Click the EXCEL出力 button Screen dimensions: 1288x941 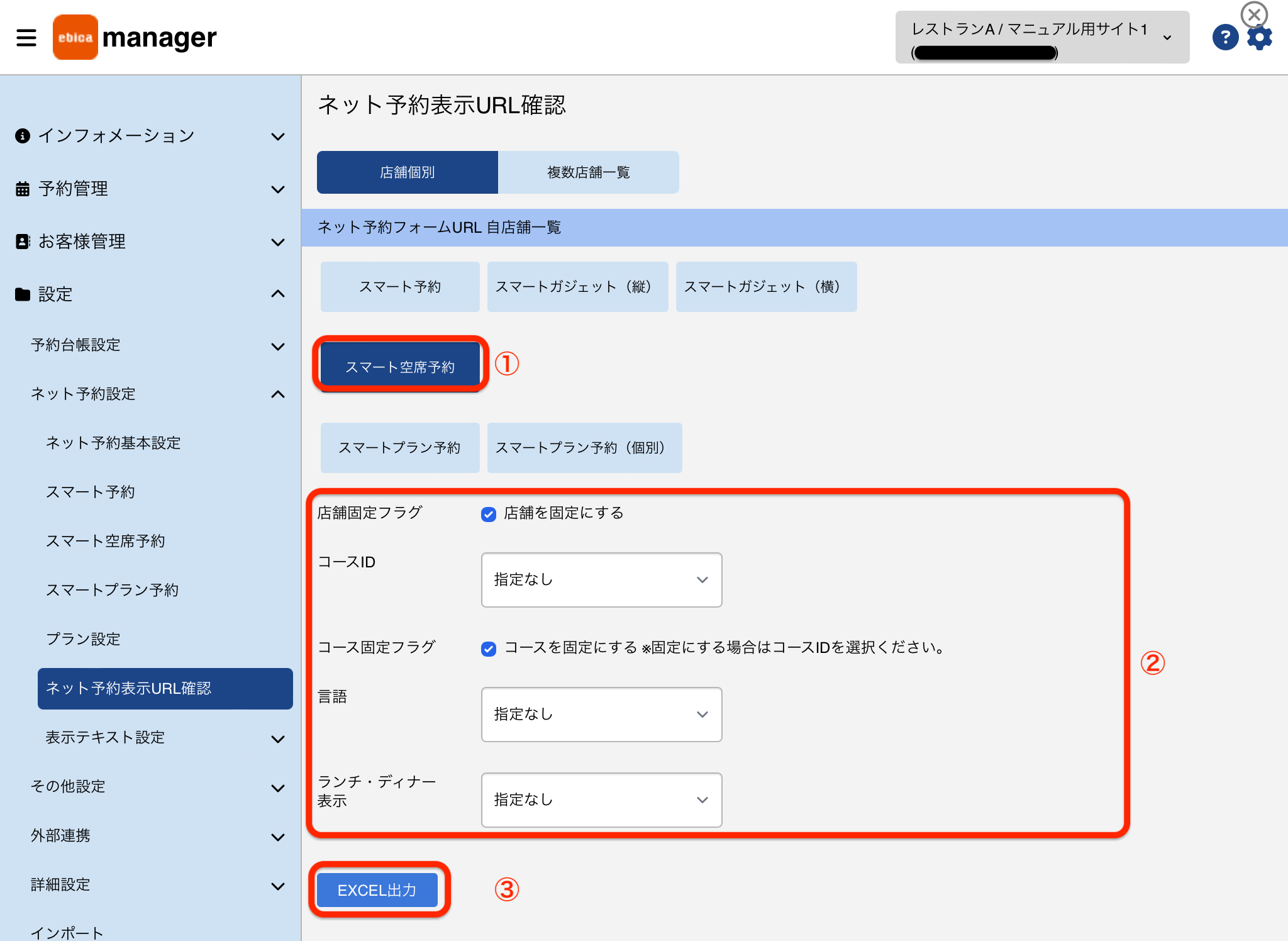click(x=377, y=890)
